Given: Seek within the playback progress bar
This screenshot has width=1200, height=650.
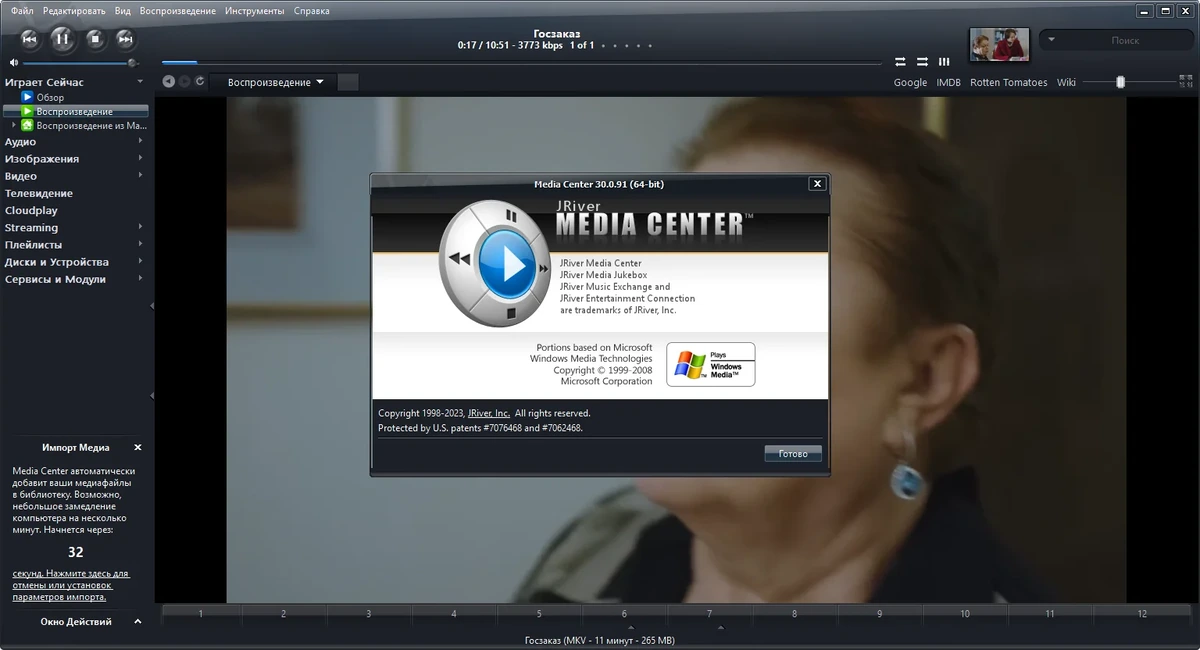Looking at the screenshot, I should [x=520, y=62].
